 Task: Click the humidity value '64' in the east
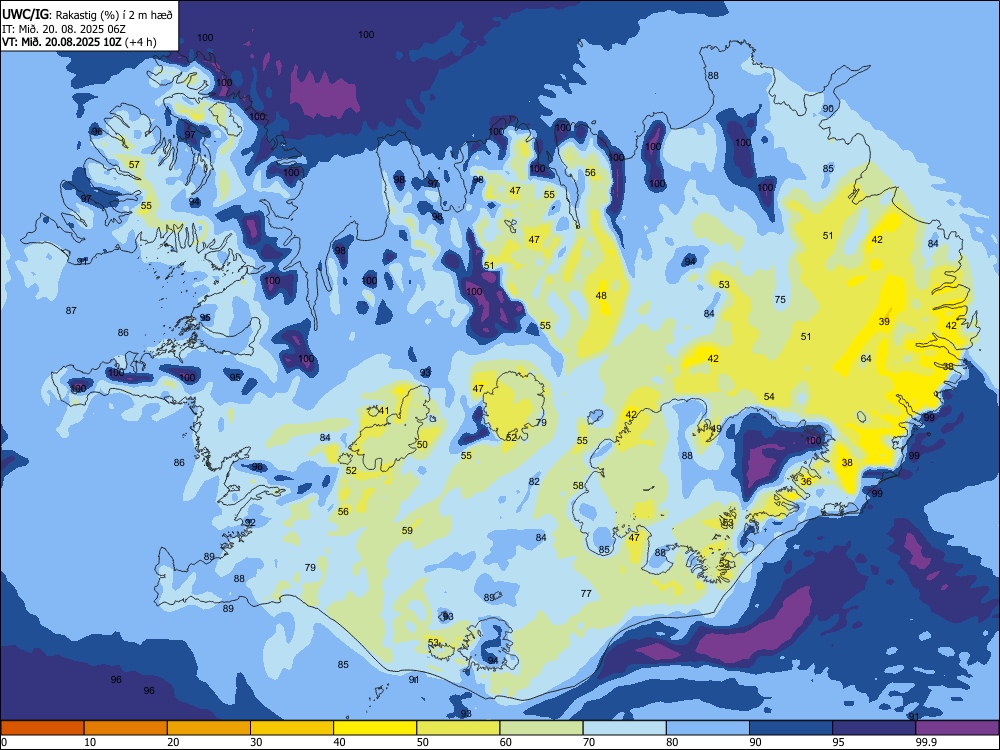[866, 358]
